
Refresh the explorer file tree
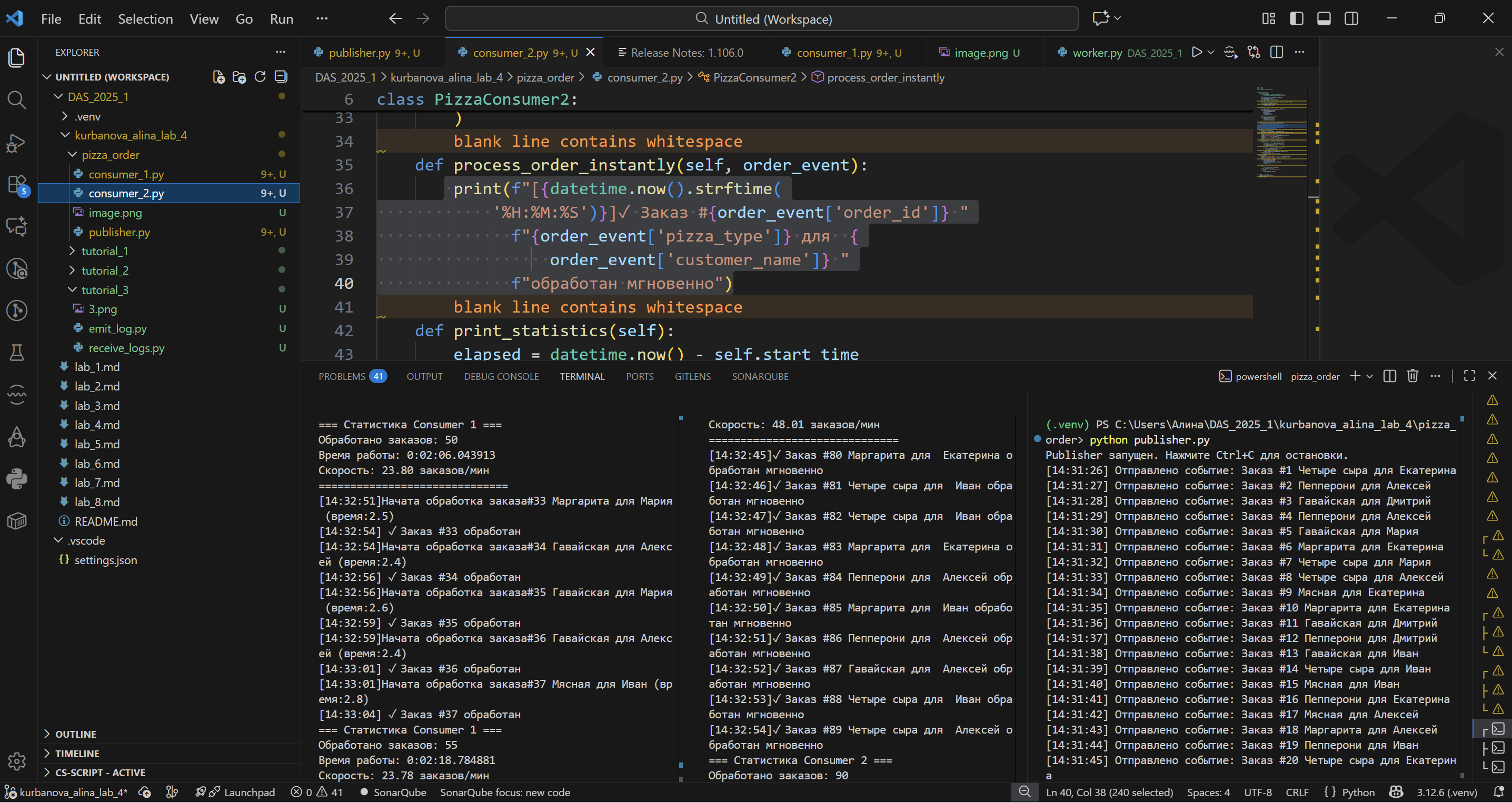coord(260,77)
